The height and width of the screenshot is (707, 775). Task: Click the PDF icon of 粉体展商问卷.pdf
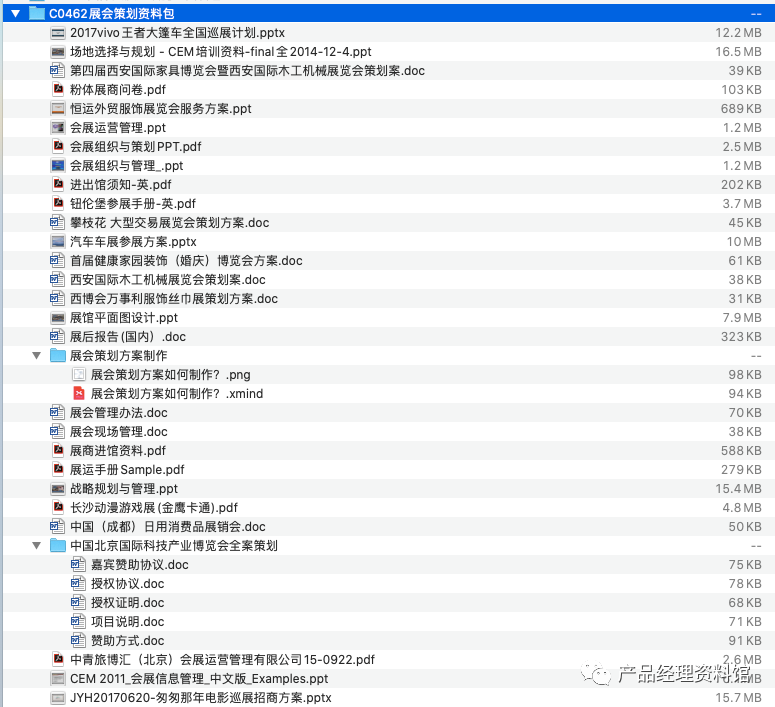click(x=58, y=89)
